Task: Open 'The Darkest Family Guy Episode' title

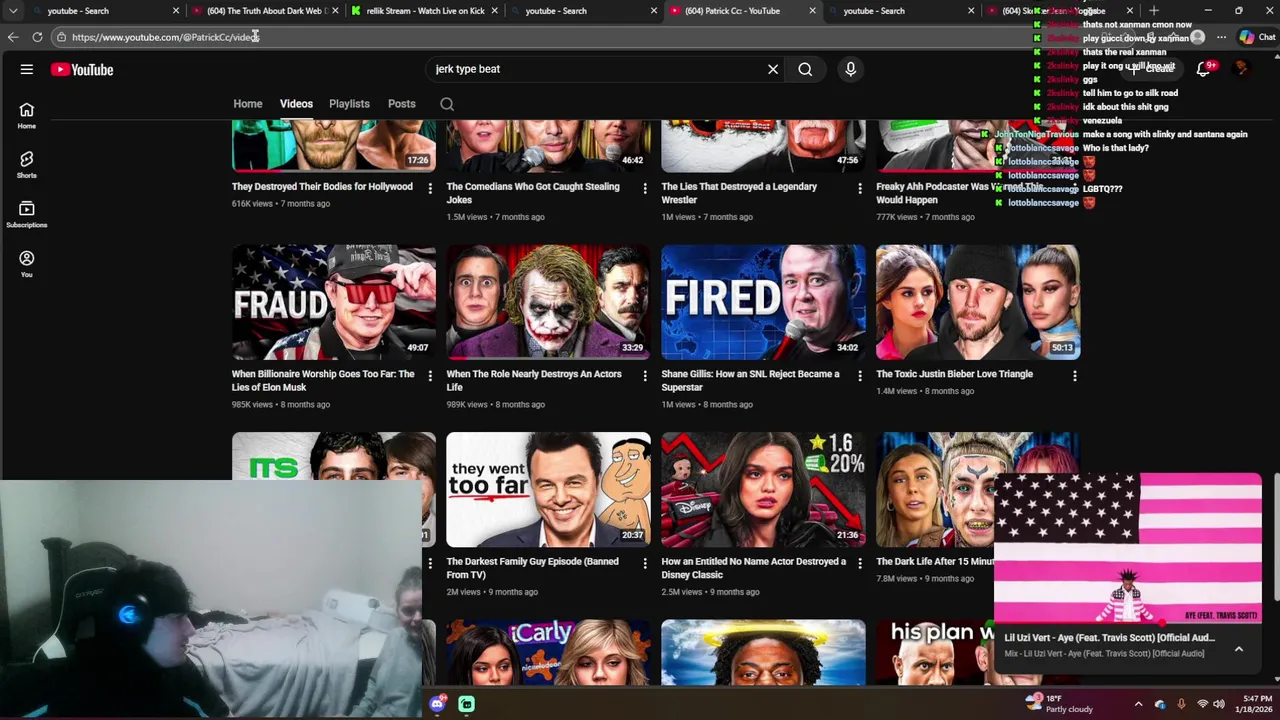Action: coord(533,568)
